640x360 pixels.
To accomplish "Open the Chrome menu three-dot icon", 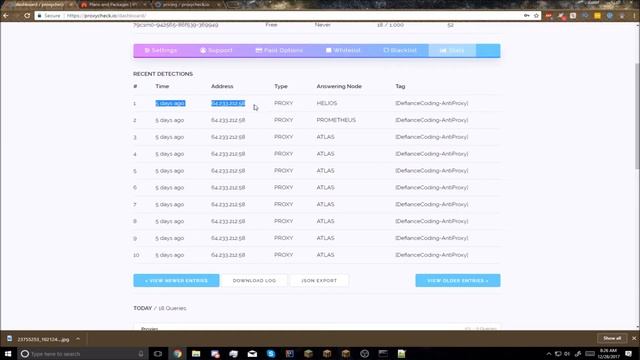I will [x=635, y=16].
